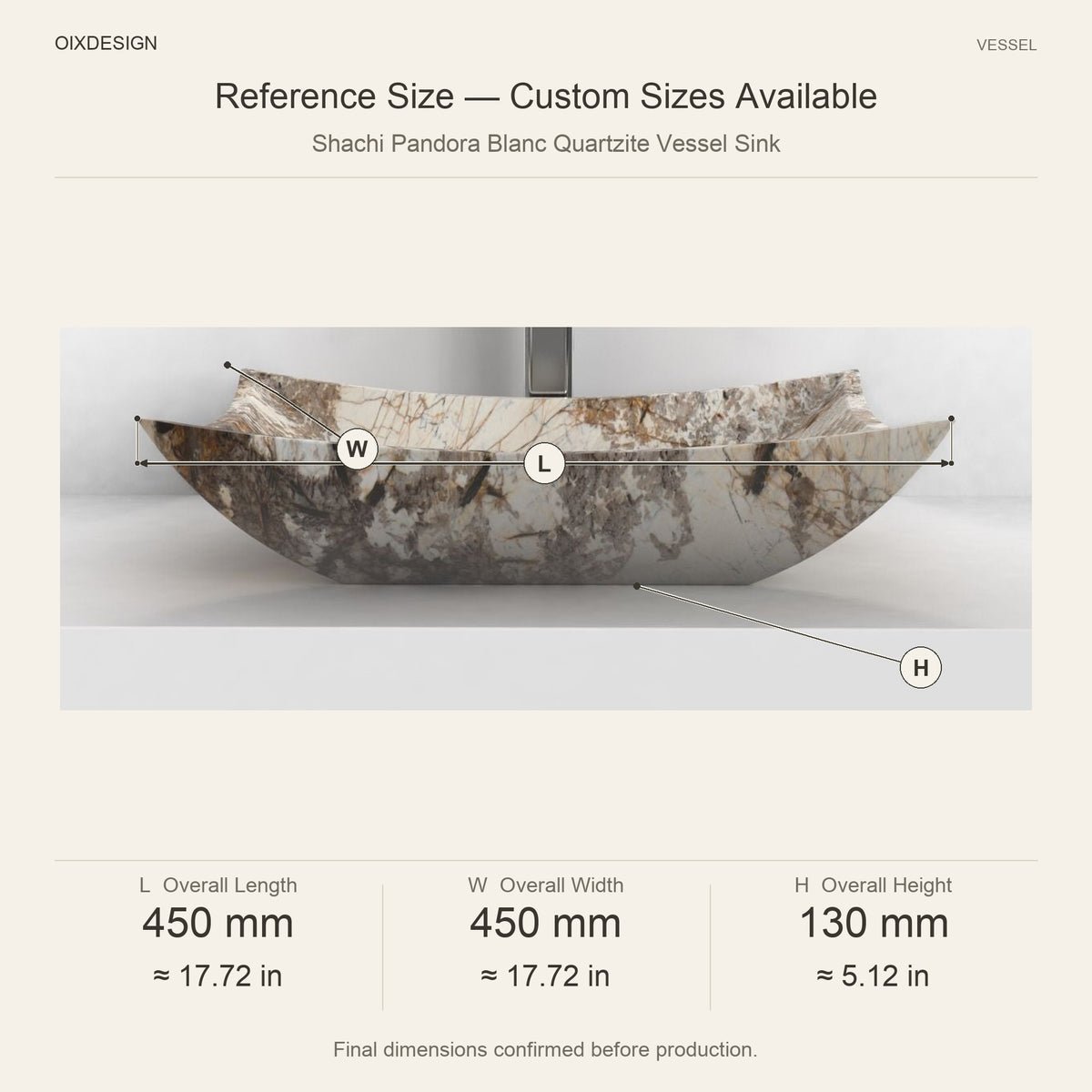Click the 'W Overall Width' label

click(546, 885)
